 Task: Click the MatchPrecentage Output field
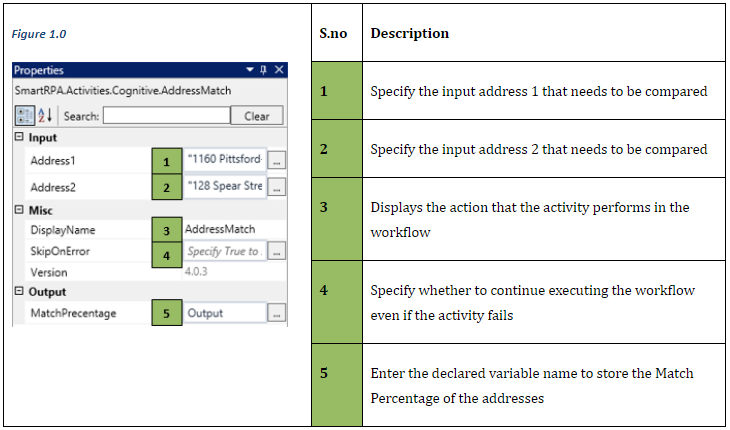point(224,313)
